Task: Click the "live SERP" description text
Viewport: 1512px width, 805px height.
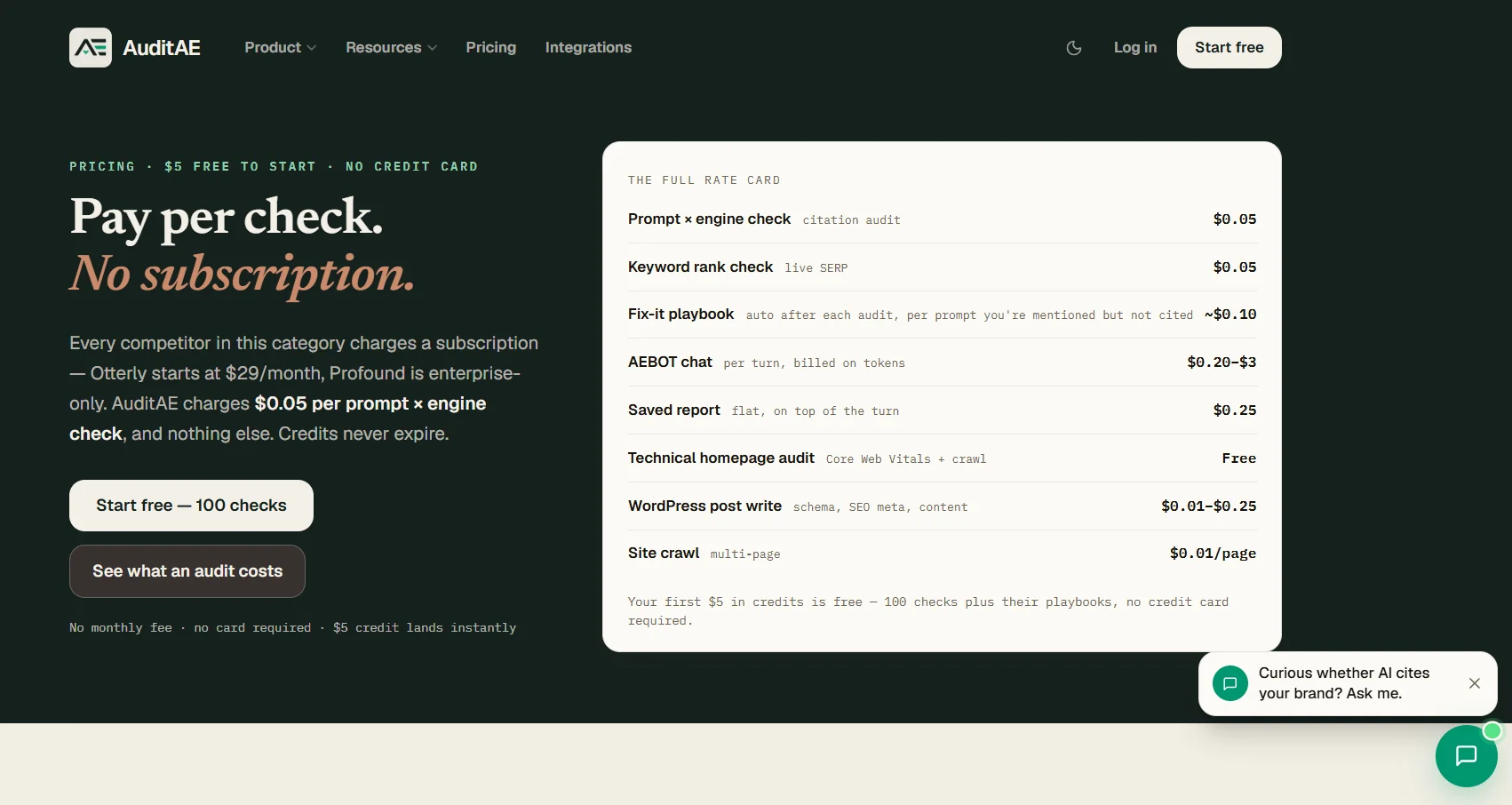Action: coord(816,268)
